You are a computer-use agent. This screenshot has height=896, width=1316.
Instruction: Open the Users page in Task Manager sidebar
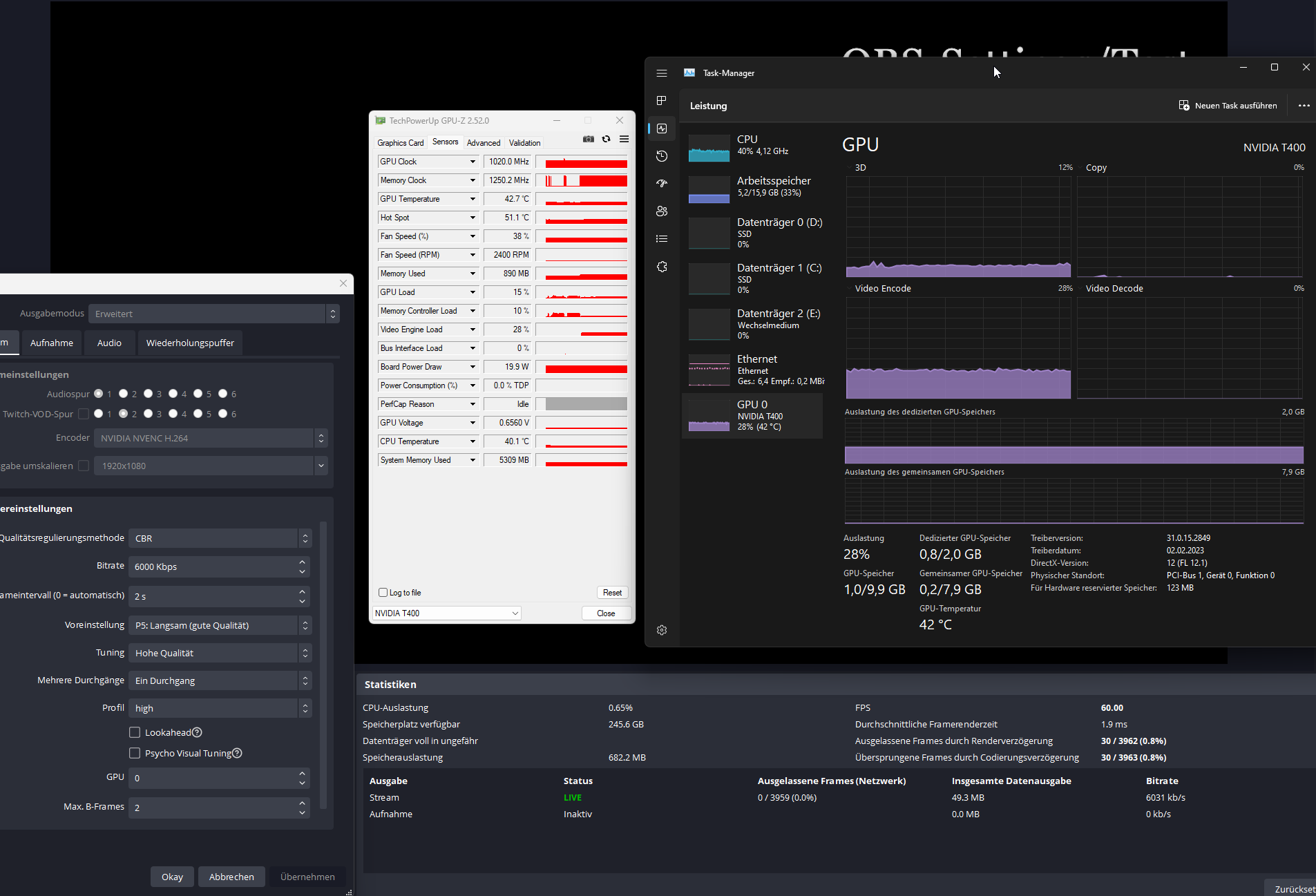tap(662, 211)
